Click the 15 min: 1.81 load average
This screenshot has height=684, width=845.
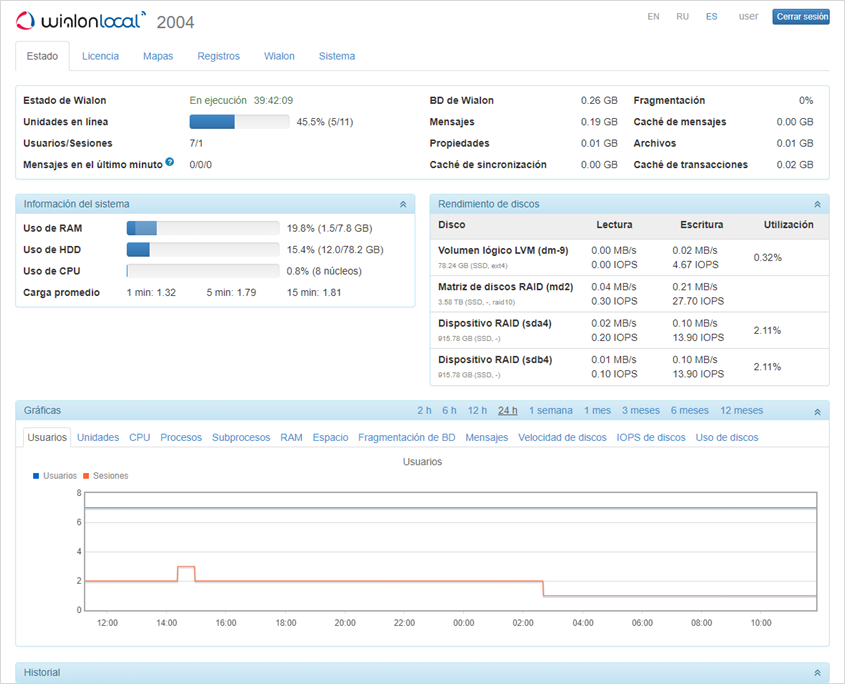tap(314, 293)
